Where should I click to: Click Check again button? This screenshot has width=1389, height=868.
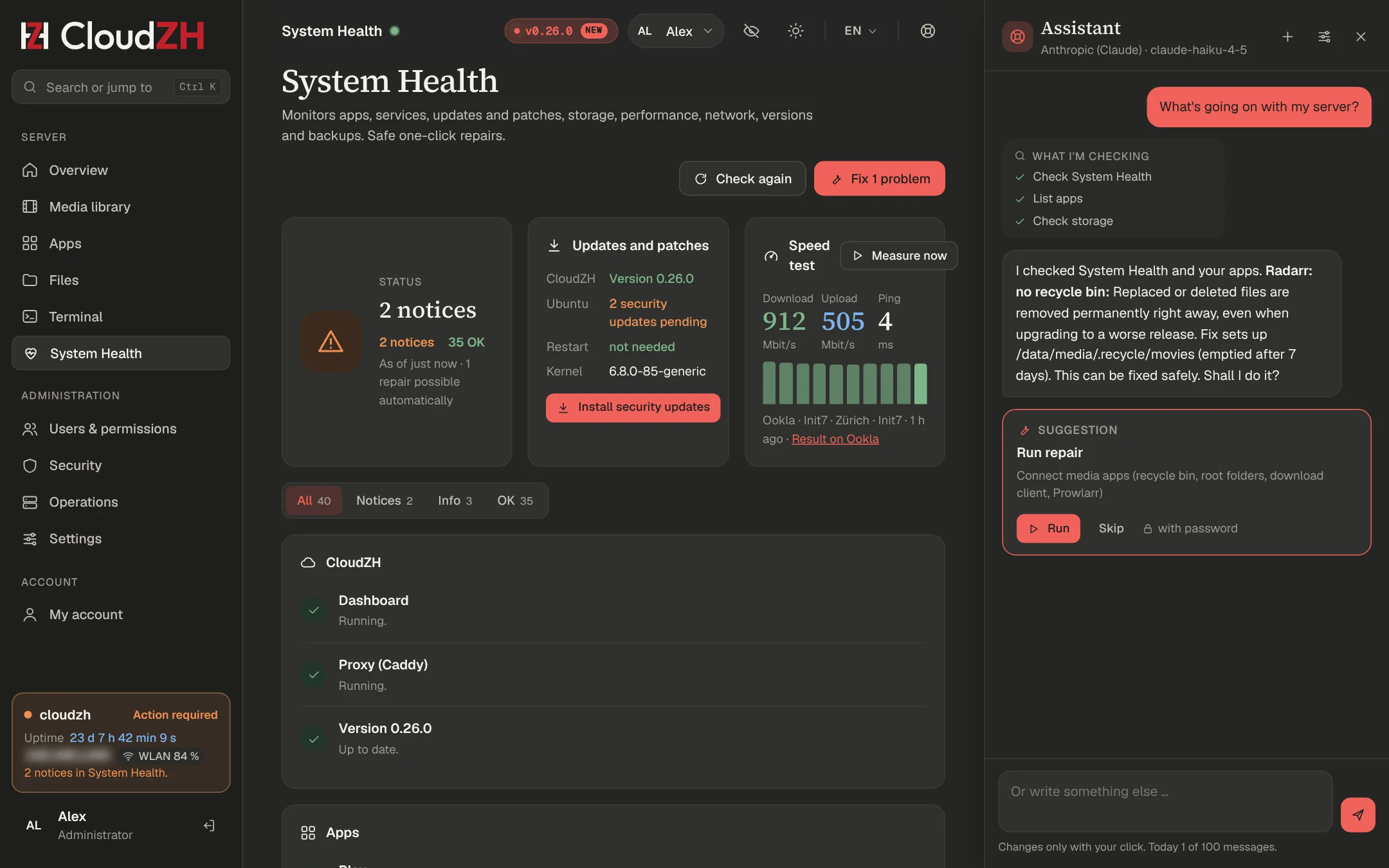coord(742,179)
